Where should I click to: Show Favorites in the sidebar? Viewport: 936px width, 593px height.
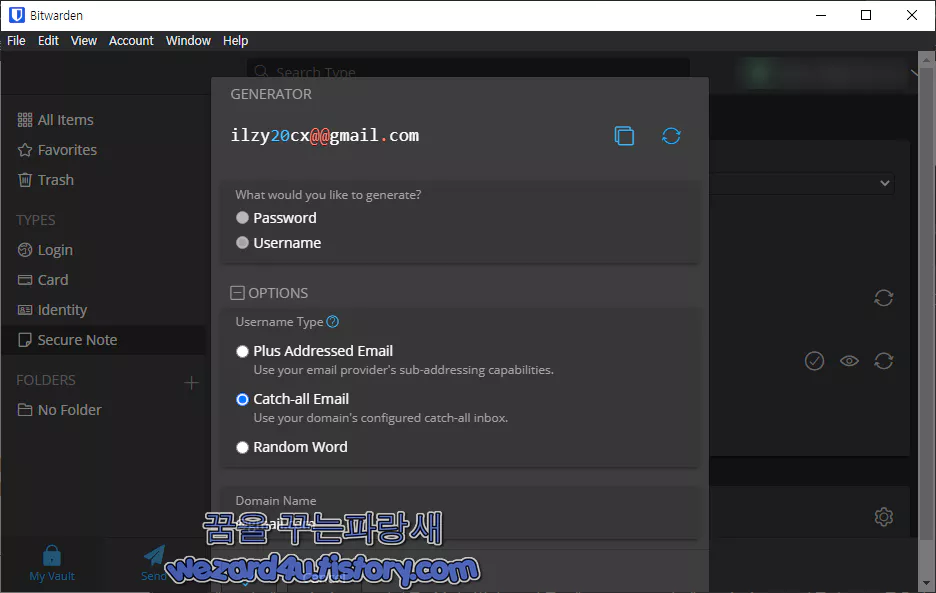coord(67,150)
